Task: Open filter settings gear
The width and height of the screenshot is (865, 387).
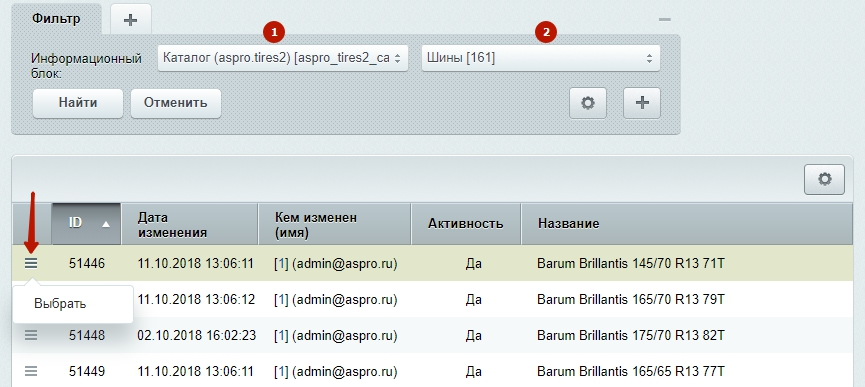Action: point(588,103)
